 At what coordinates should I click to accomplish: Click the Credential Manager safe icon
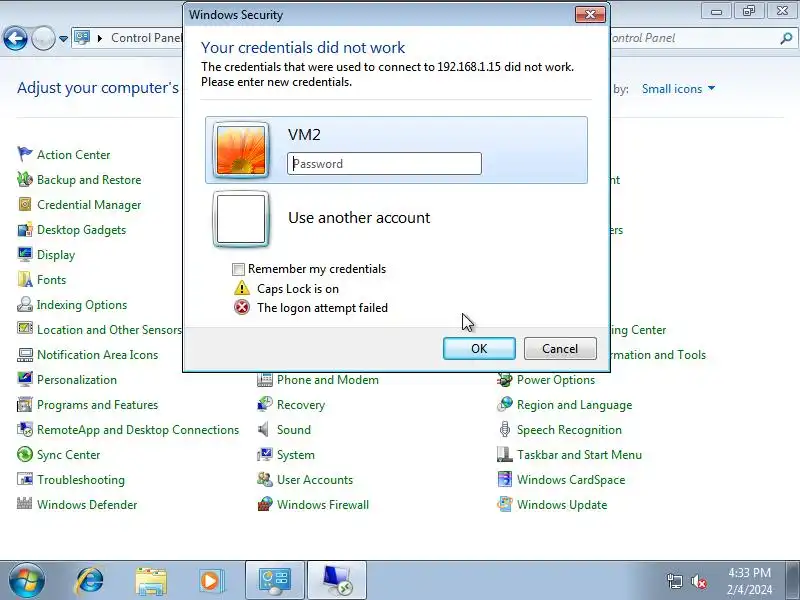click(24, 204)
